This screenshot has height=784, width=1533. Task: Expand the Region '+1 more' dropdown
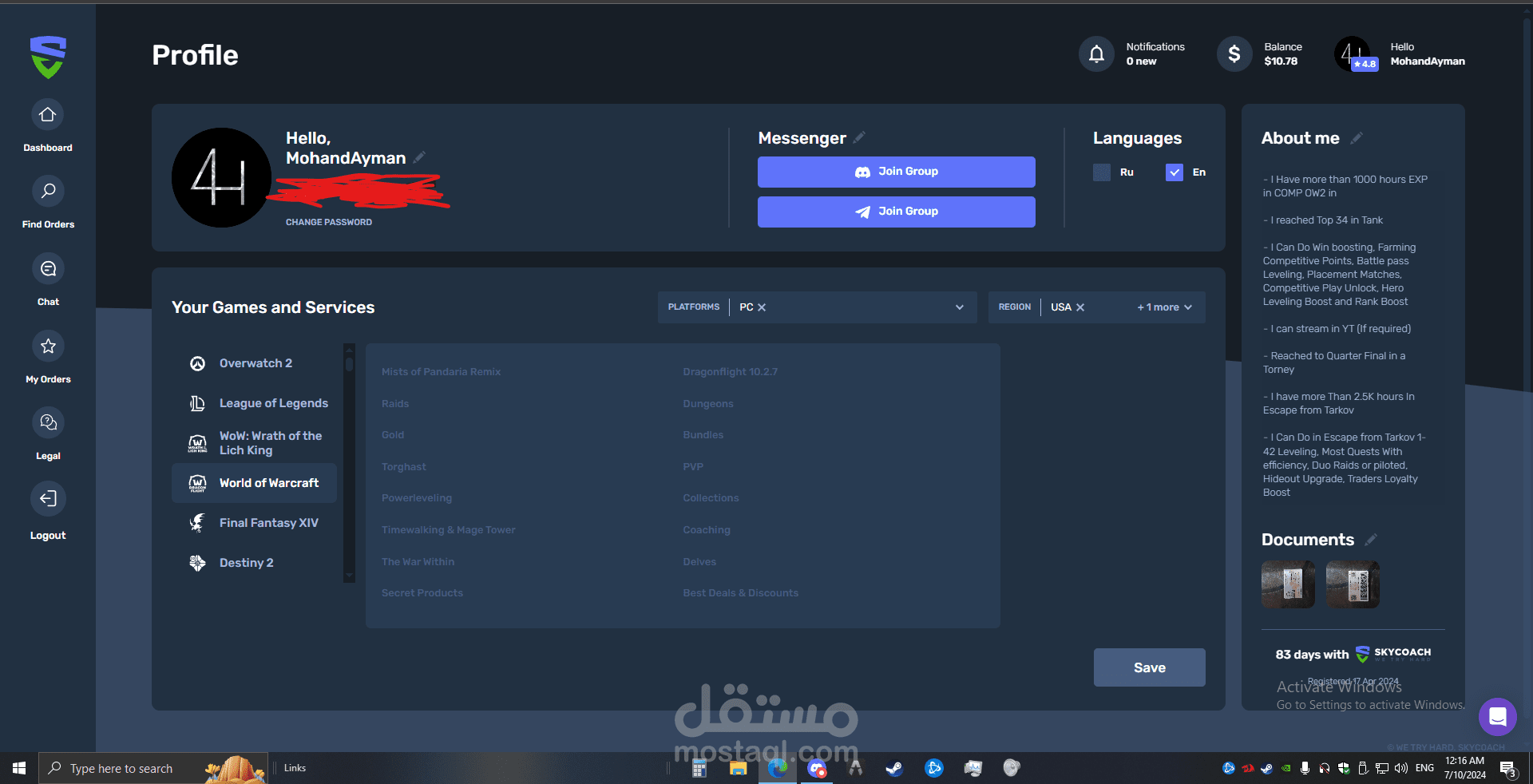coord(1165,307)
